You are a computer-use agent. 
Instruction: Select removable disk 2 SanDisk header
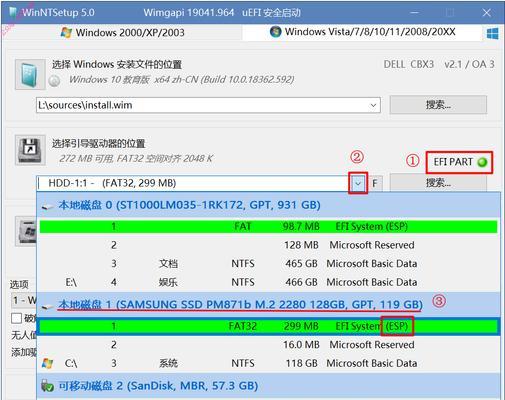pyautogui.click(x=268, y=386)
